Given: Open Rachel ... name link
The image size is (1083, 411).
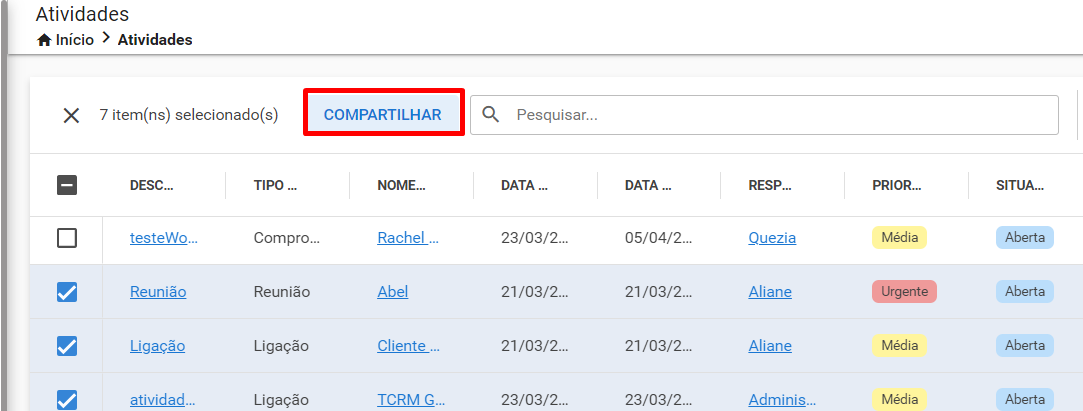Looking at the screenshot, I should click(x=408, y=238).
